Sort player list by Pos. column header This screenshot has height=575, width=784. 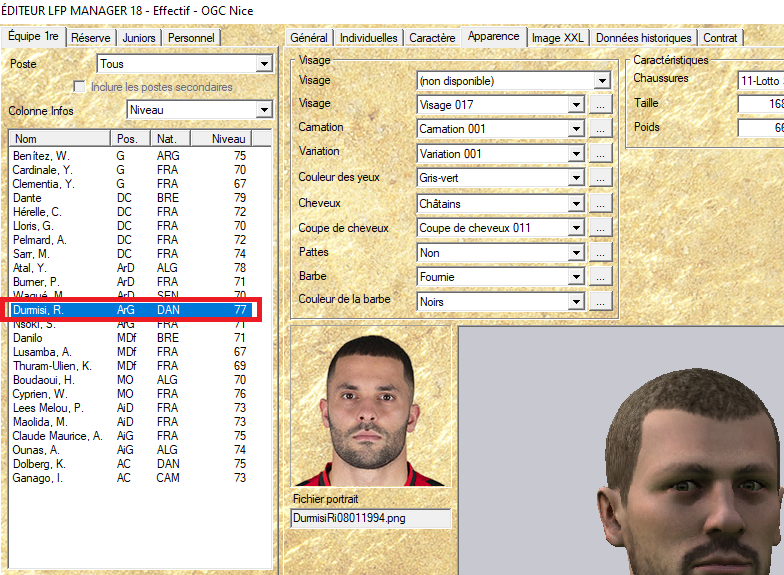tap(130, 138)
